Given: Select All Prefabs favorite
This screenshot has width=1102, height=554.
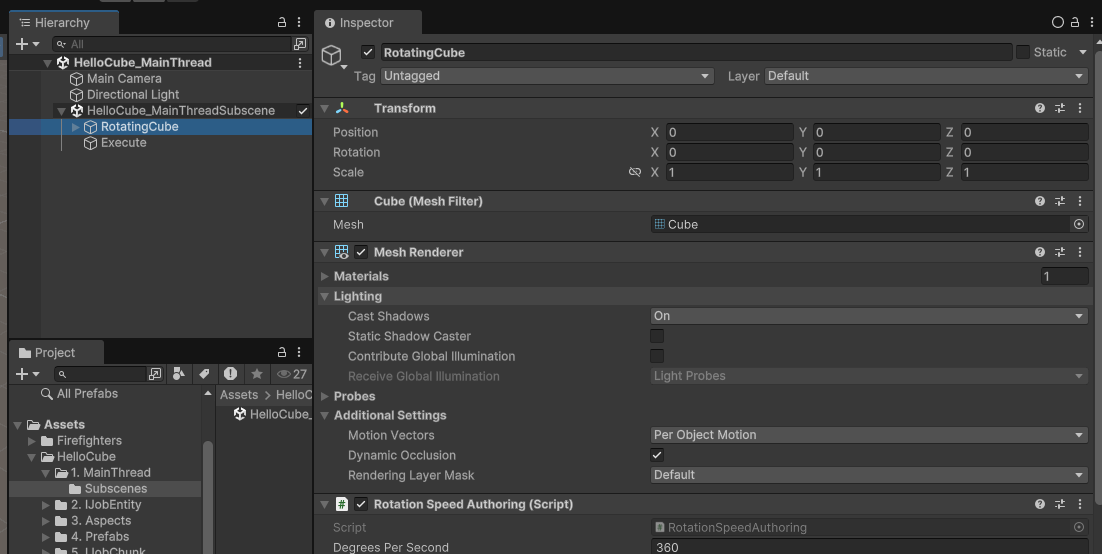Looking at the screenshot, I should tap(86, 394).
